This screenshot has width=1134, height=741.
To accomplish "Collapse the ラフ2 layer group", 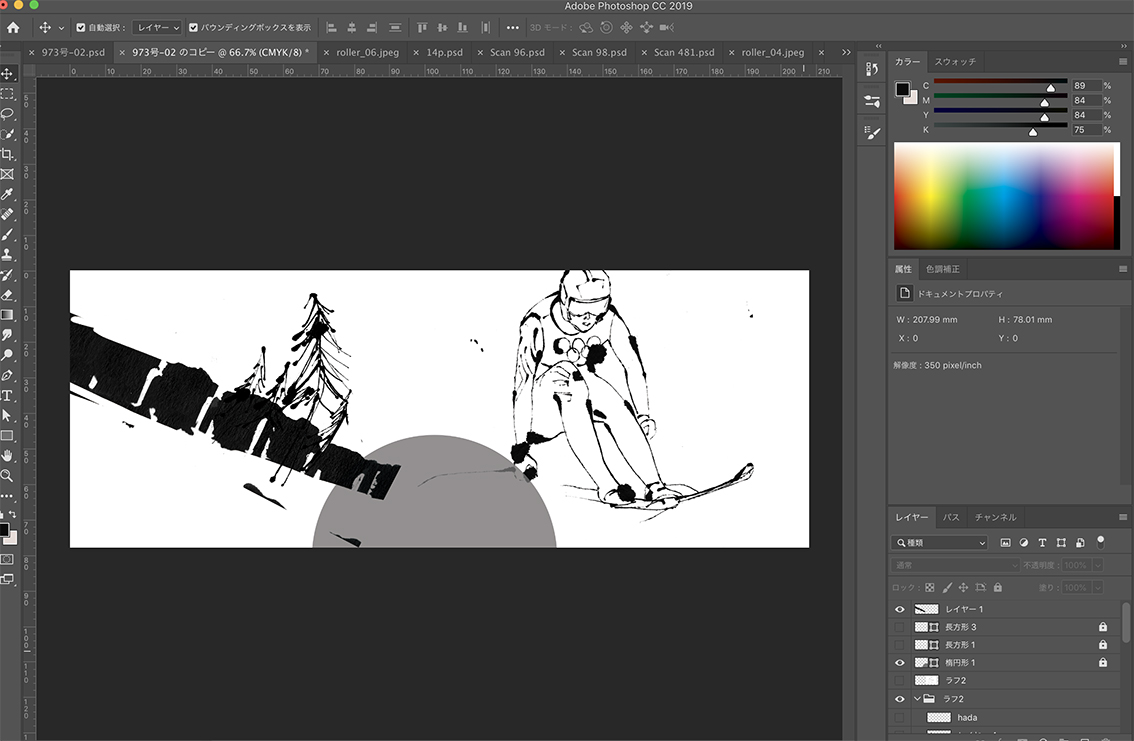I will point(917,699).
